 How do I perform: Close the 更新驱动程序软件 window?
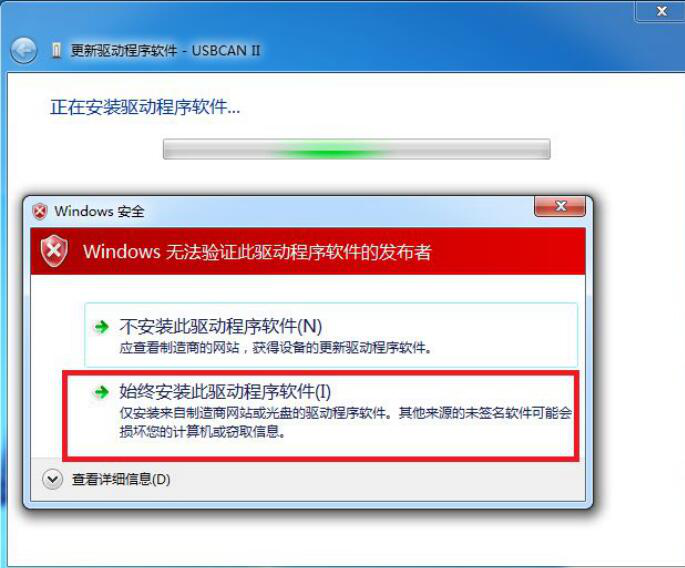(661, 10)
